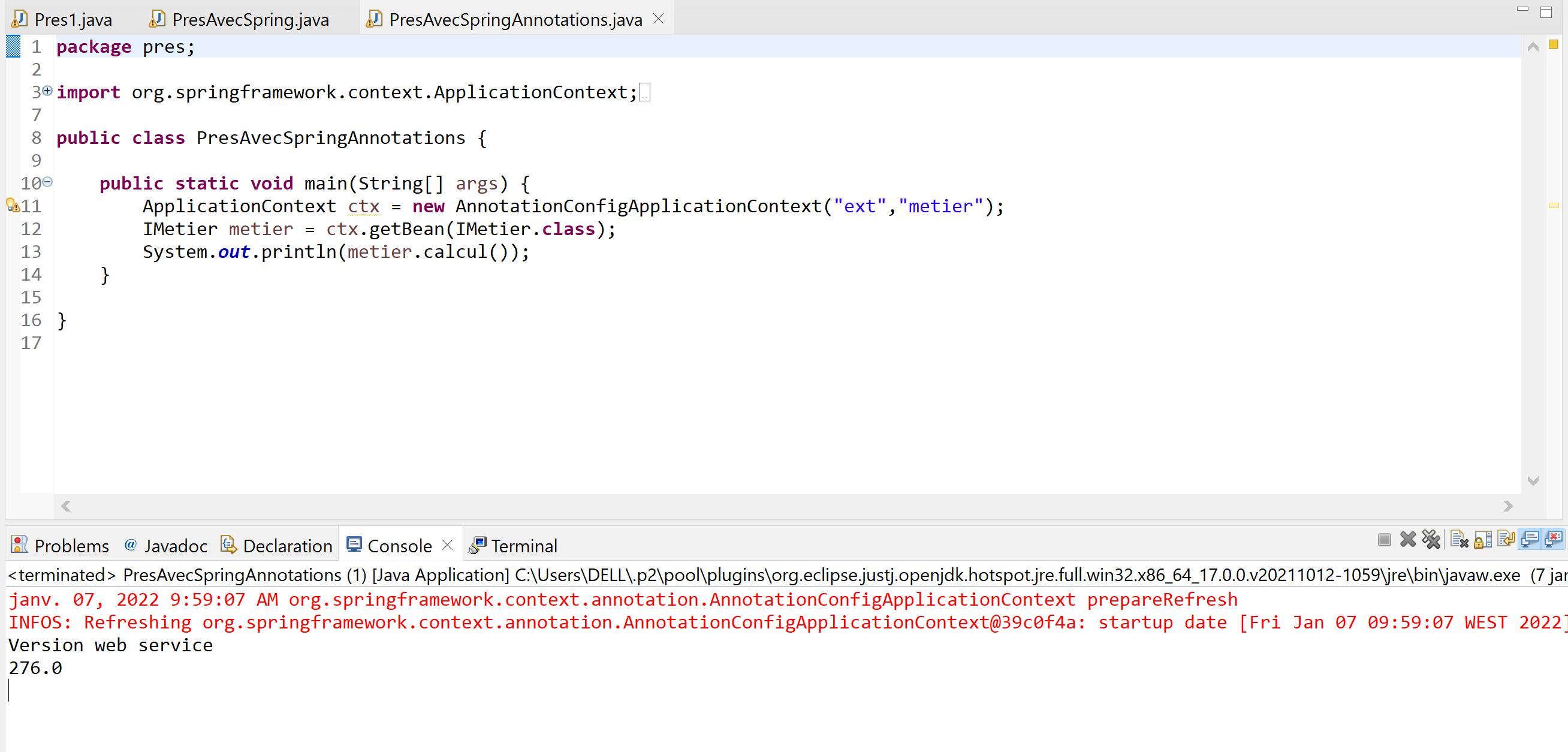Click the Terminate icon in the Console toolbar
This screenshot has height=752, width=1568.
1384,540
